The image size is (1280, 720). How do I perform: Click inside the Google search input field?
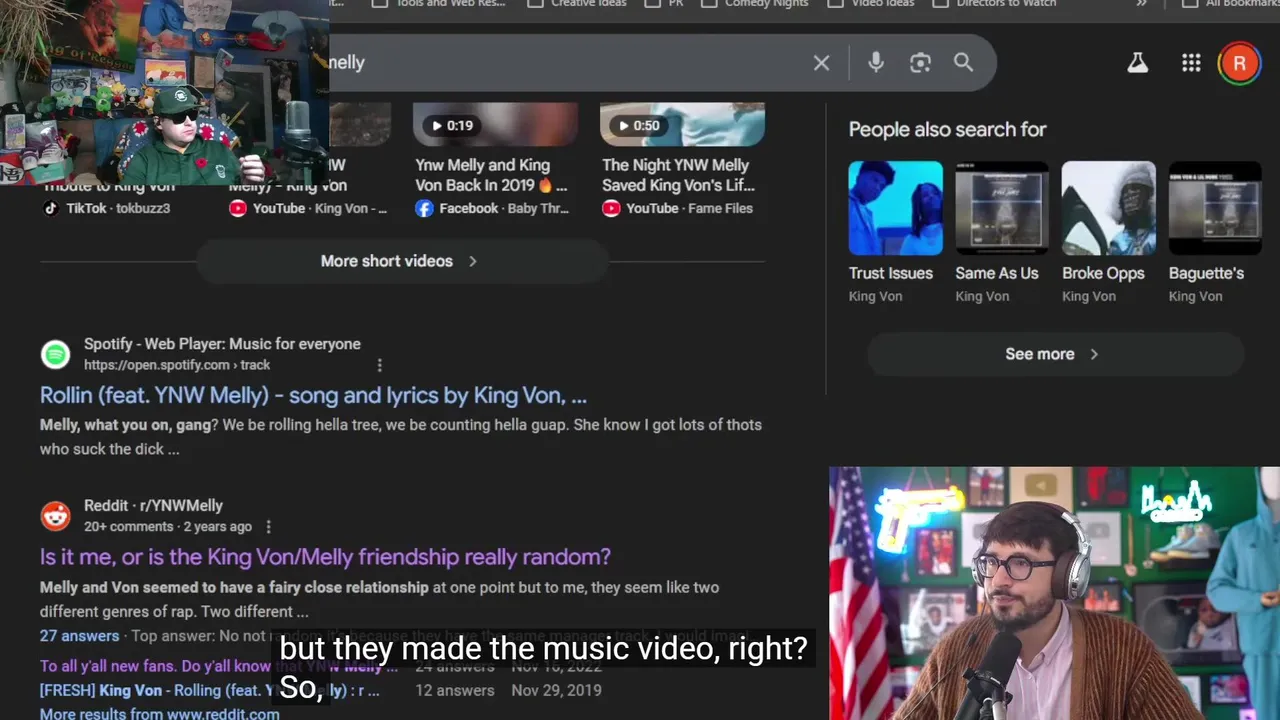click(x=565, y=63)
